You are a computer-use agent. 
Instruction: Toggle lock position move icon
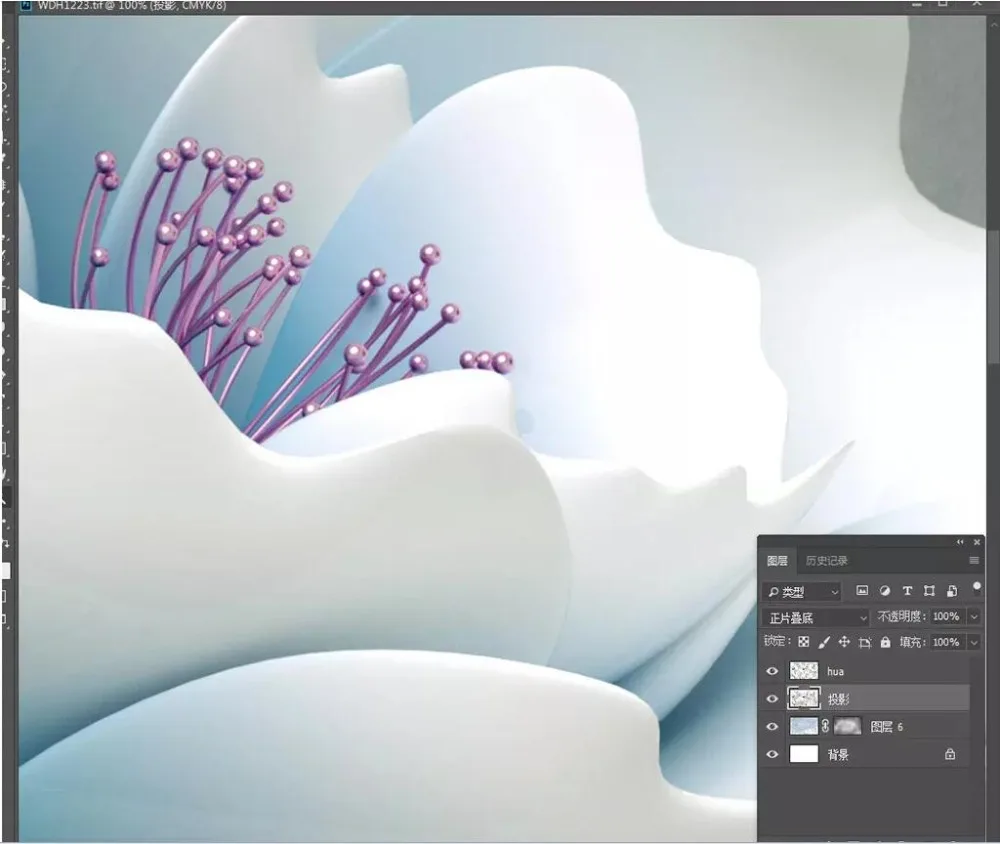click(844, 642)
